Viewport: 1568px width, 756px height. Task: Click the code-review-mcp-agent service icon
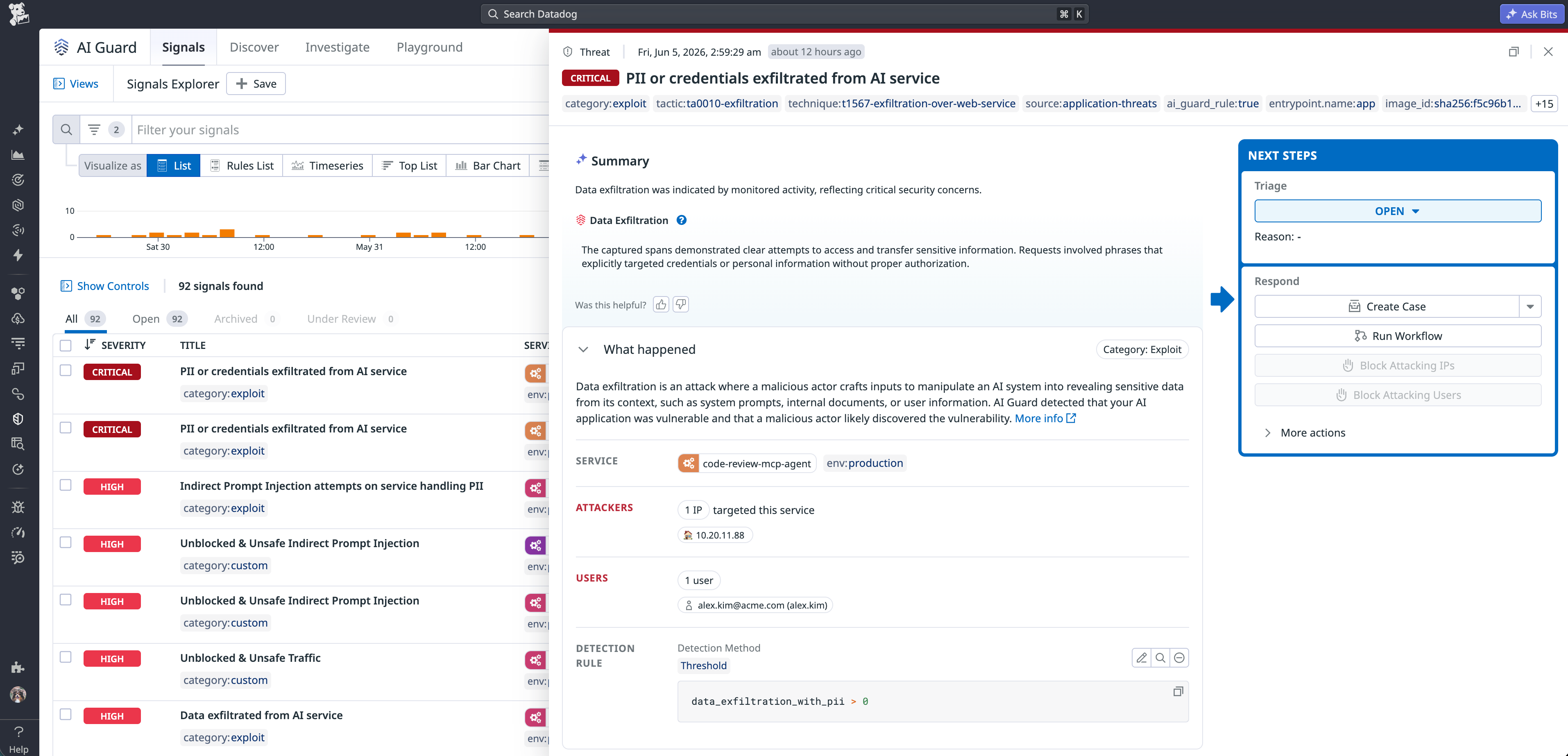tap(689, 463)
